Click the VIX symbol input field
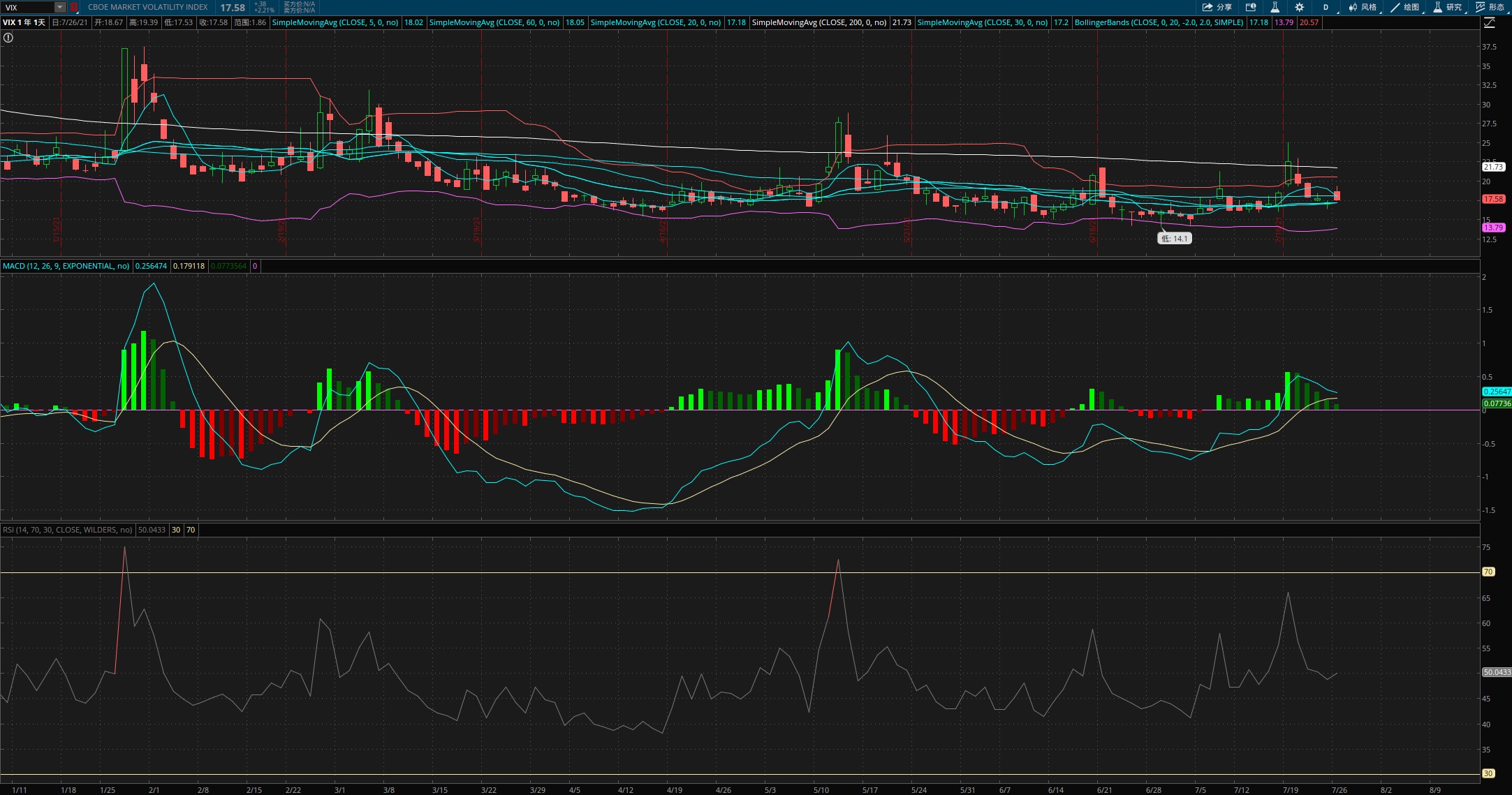The width and height of the screenshot is (1512, 795). point(28,7)
